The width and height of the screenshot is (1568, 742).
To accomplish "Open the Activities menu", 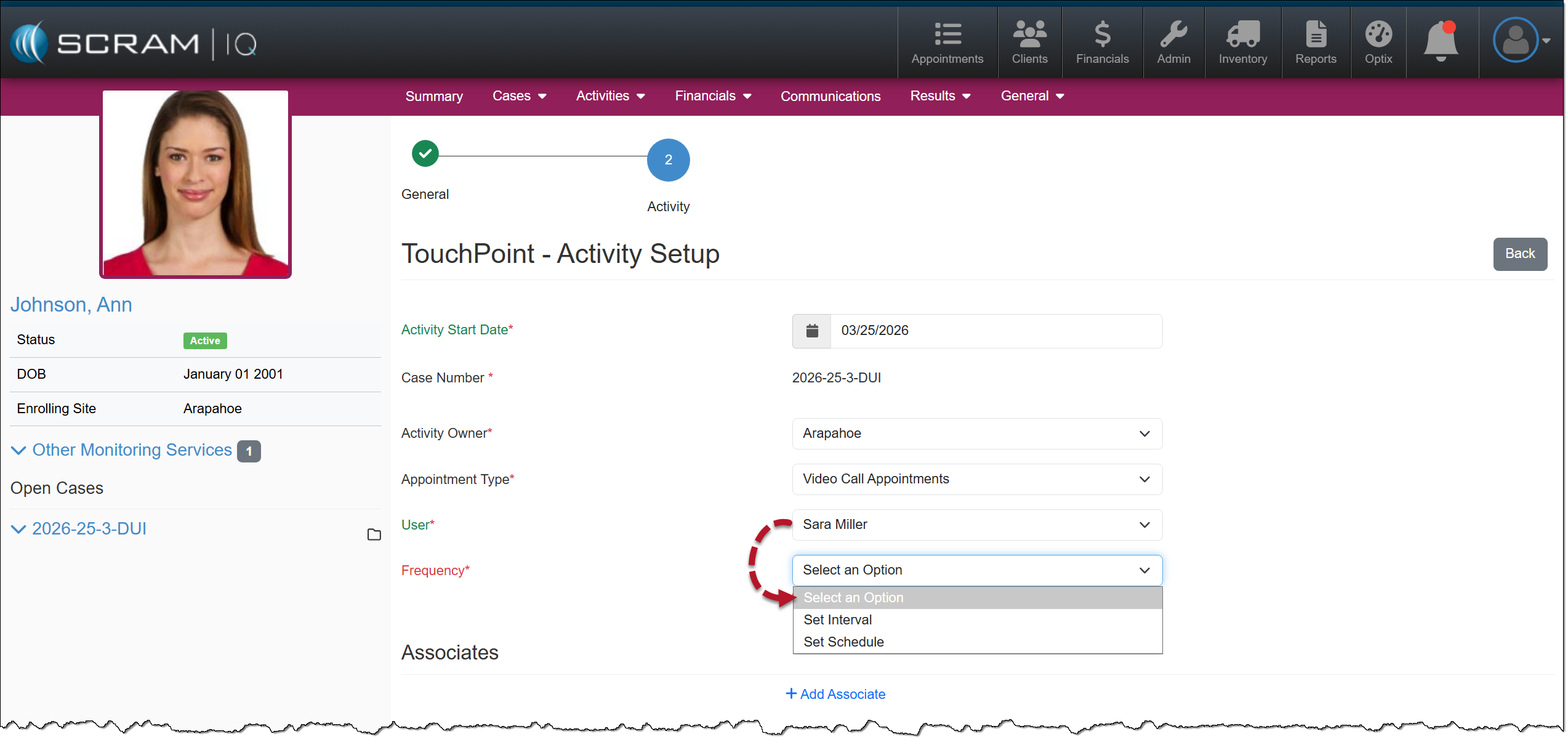I will tap(609, 96).
